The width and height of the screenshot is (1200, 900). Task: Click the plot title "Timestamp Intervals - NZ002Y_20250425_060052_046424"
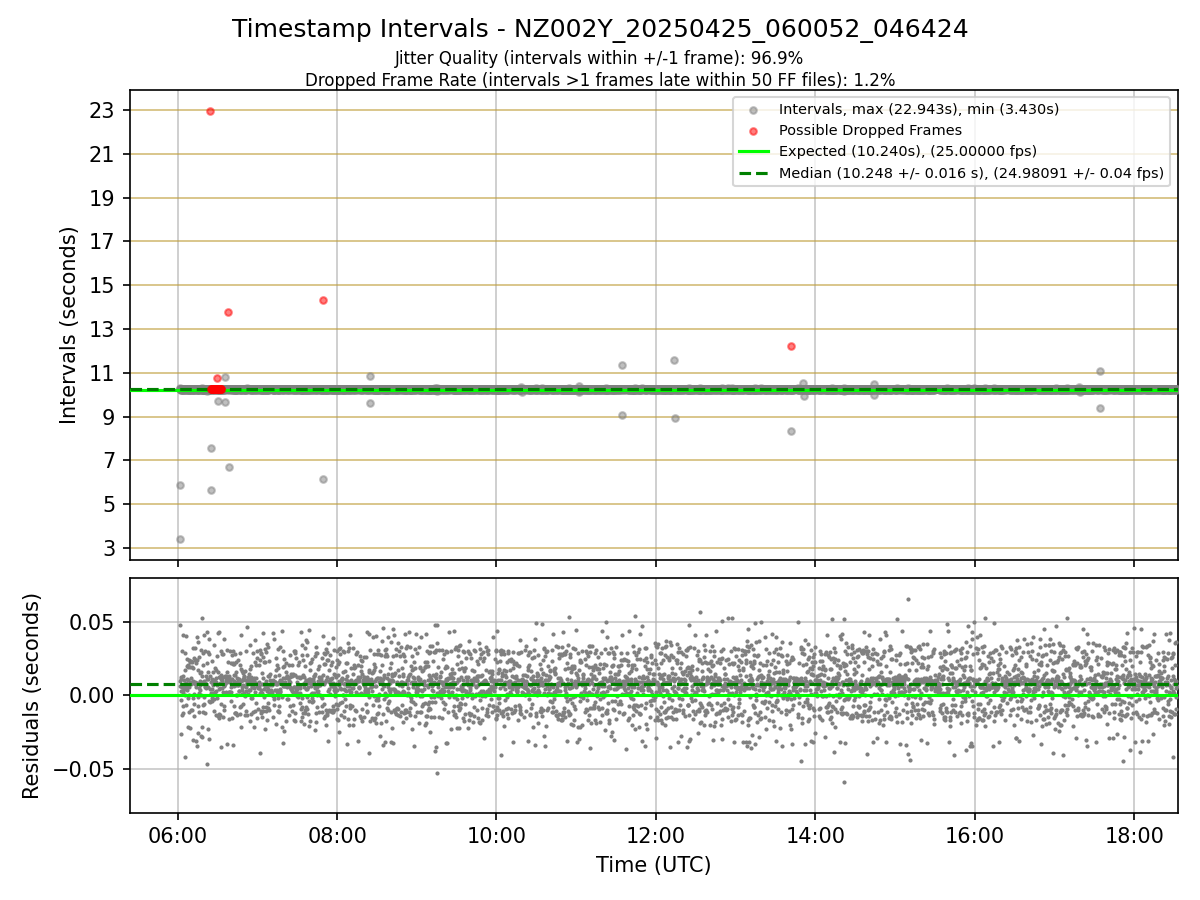click(600, 29)
